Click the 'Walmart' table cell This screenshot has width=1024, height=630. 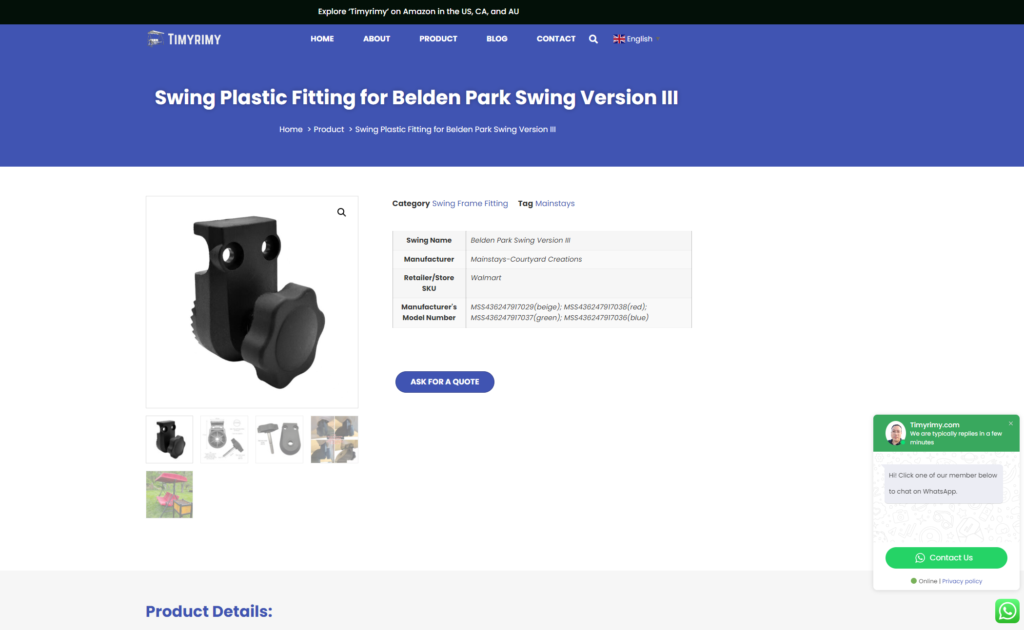(579, 283)
